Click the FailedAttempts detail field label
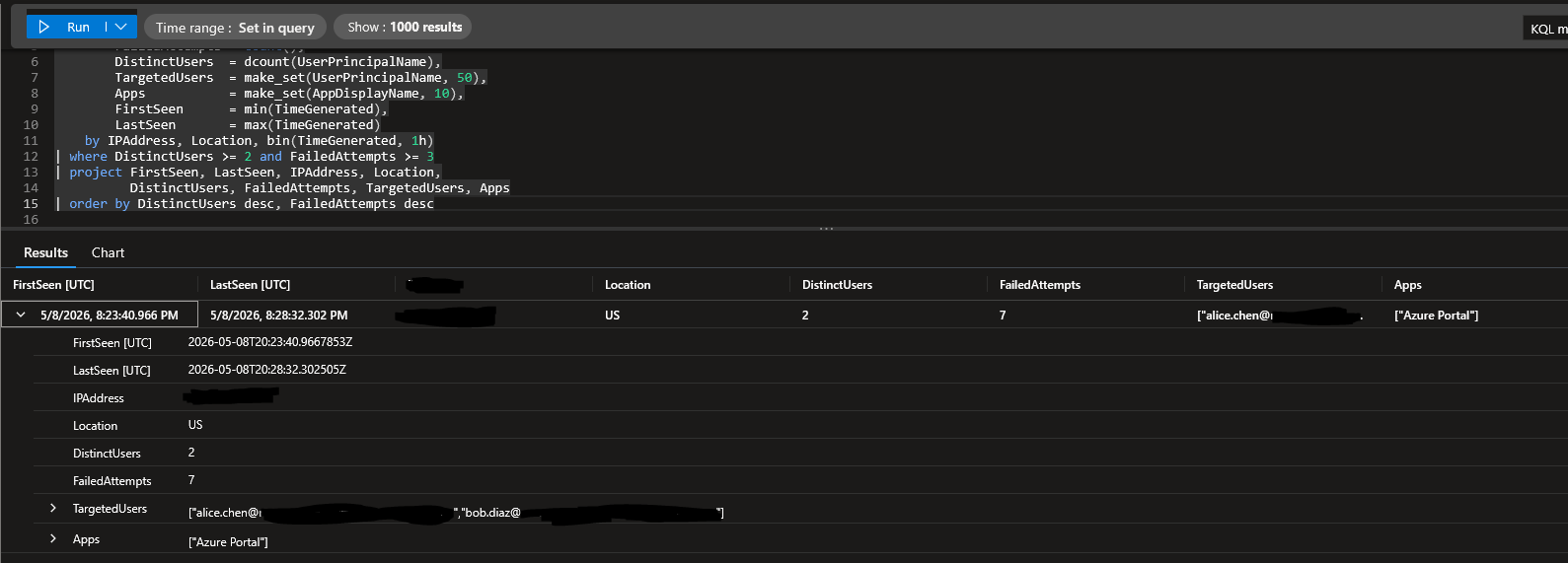The width and height of the screenshot is (1568, 563). 112,481
